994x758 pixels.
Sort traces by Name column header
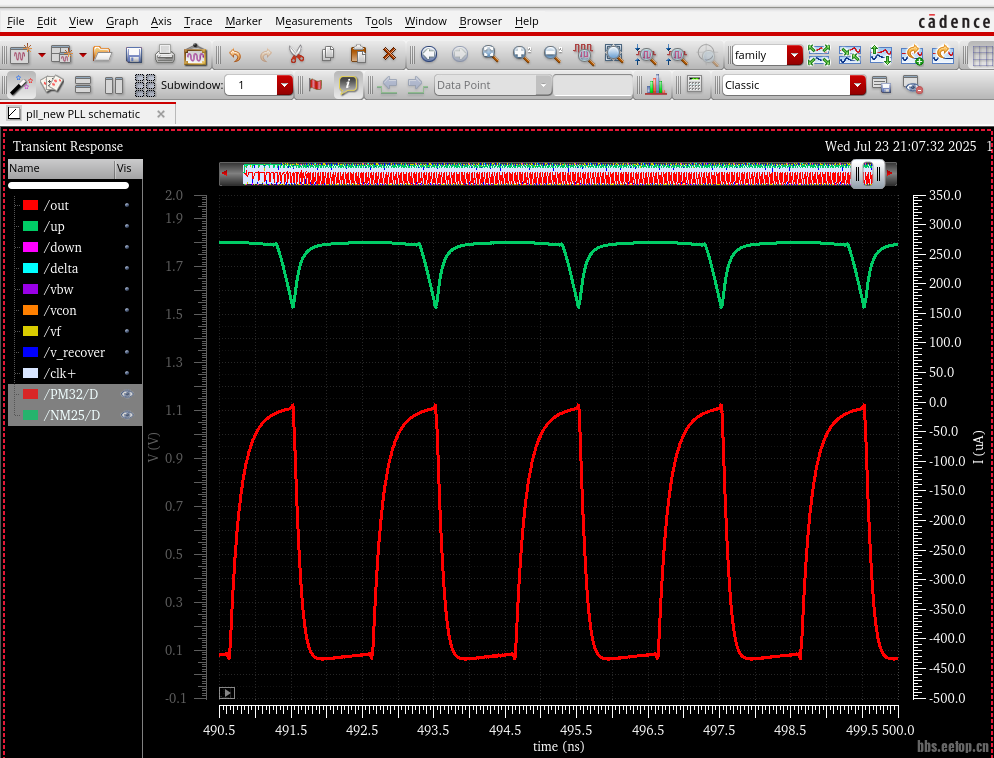pyautogui.click(x=61, y=168)
